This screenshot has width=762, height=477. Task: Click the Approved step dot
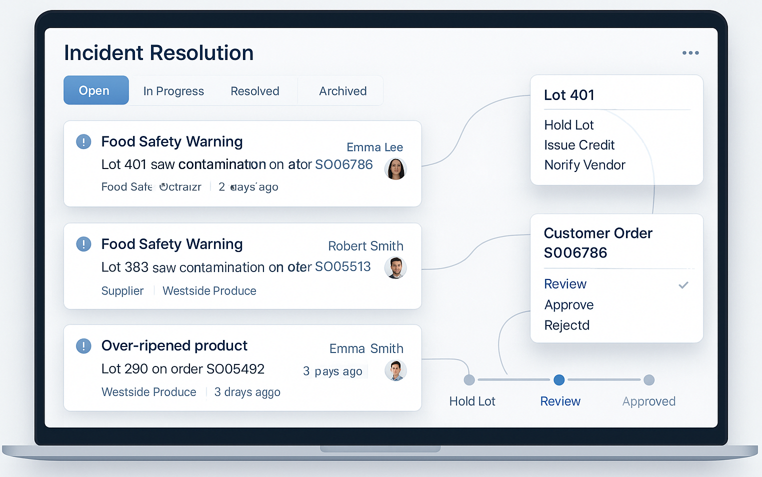pos(649,380)
